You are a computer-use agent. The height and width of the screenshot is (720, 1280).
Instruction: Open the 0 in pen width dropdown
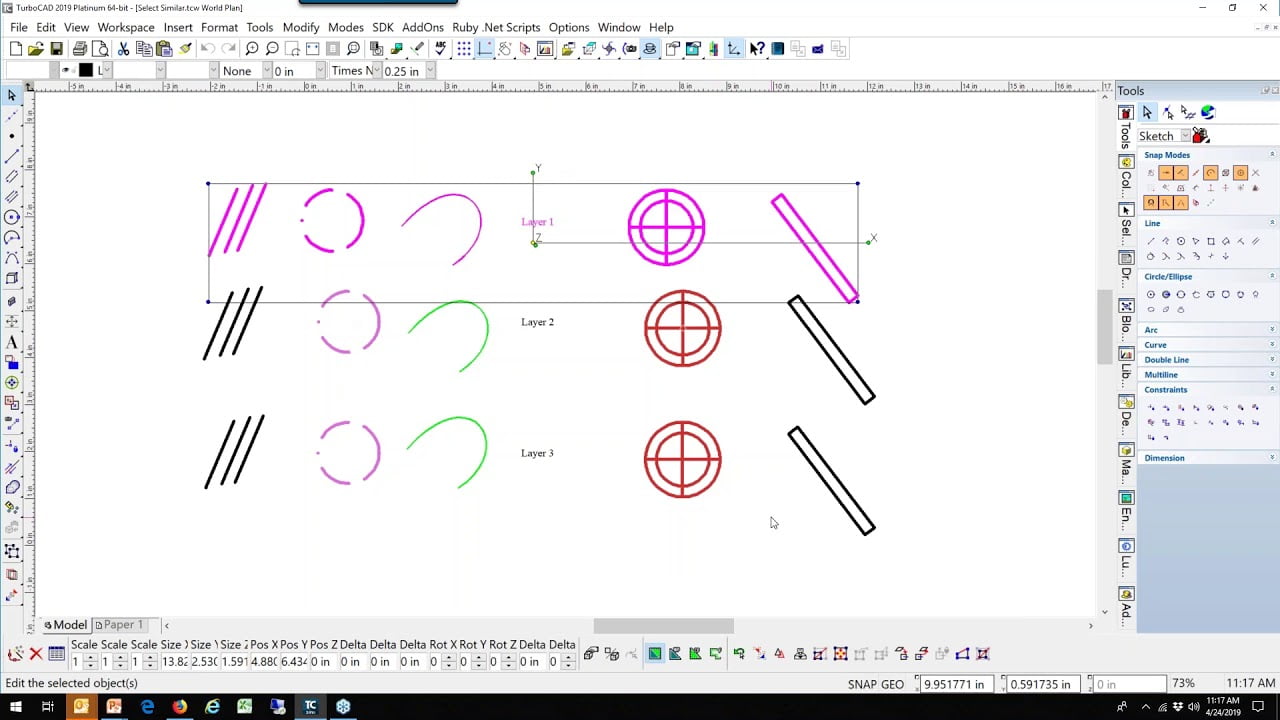coord(320,71)
